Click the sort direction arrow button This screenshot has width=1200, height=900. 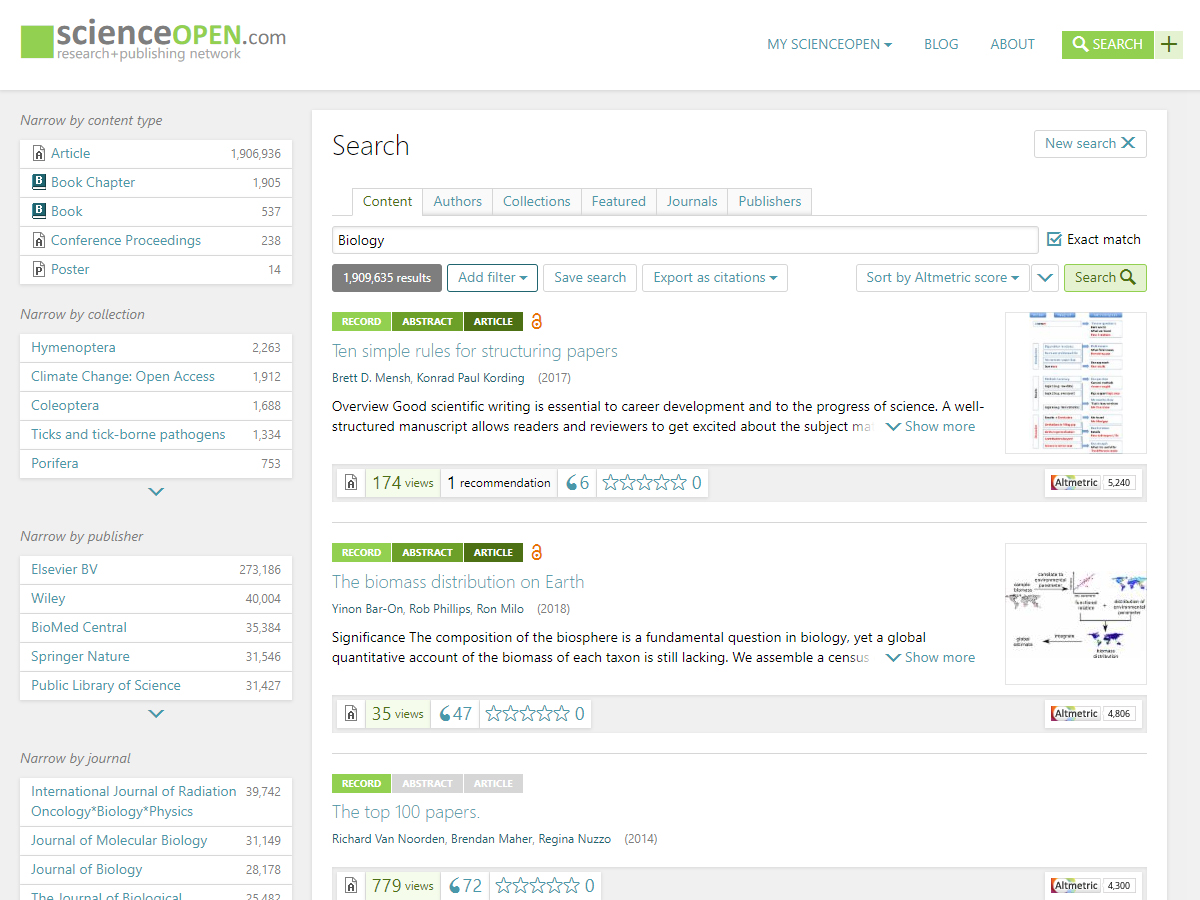(1045, 278)
